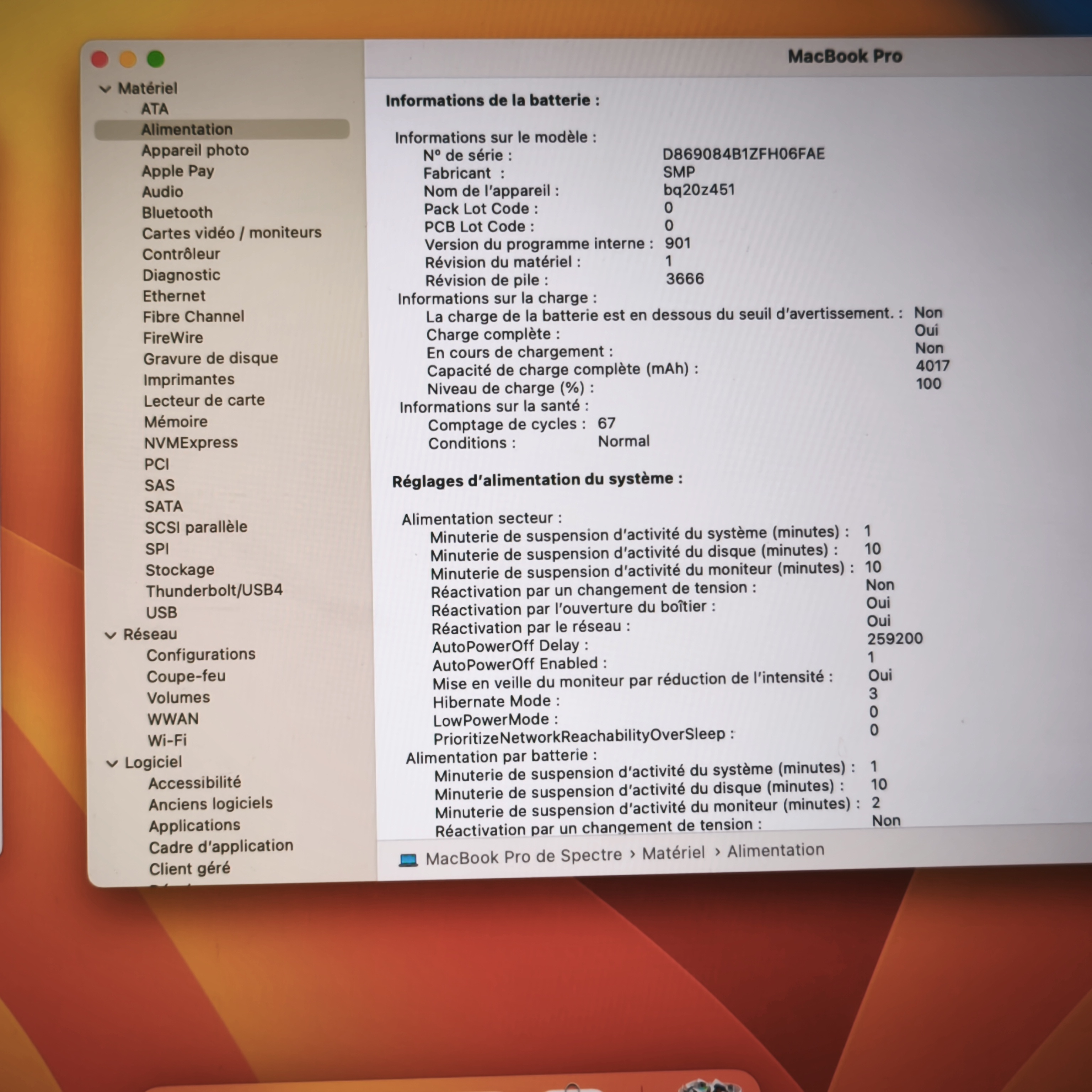Click the red close window button
Image resolution: width=1092 pixels, height=1092 pixels.
tap(100, 59)
